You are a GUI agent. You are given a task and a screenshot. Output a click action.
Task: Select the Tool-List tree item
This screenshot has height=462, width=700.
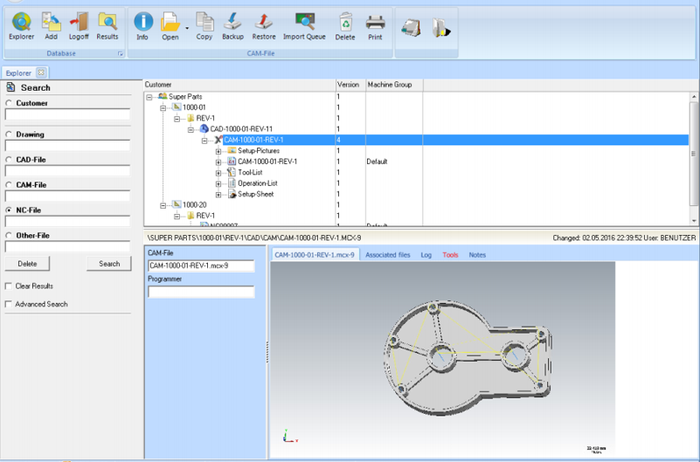coord(250,172)
